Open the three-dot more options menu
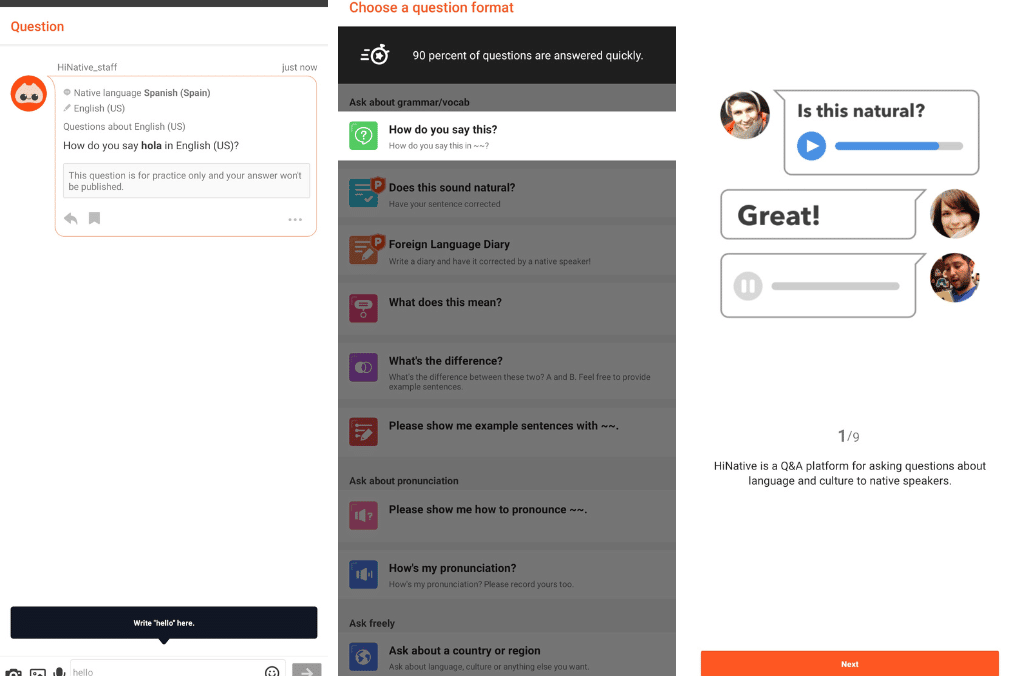Screen dimensions: 1024x676 (295, 219)
